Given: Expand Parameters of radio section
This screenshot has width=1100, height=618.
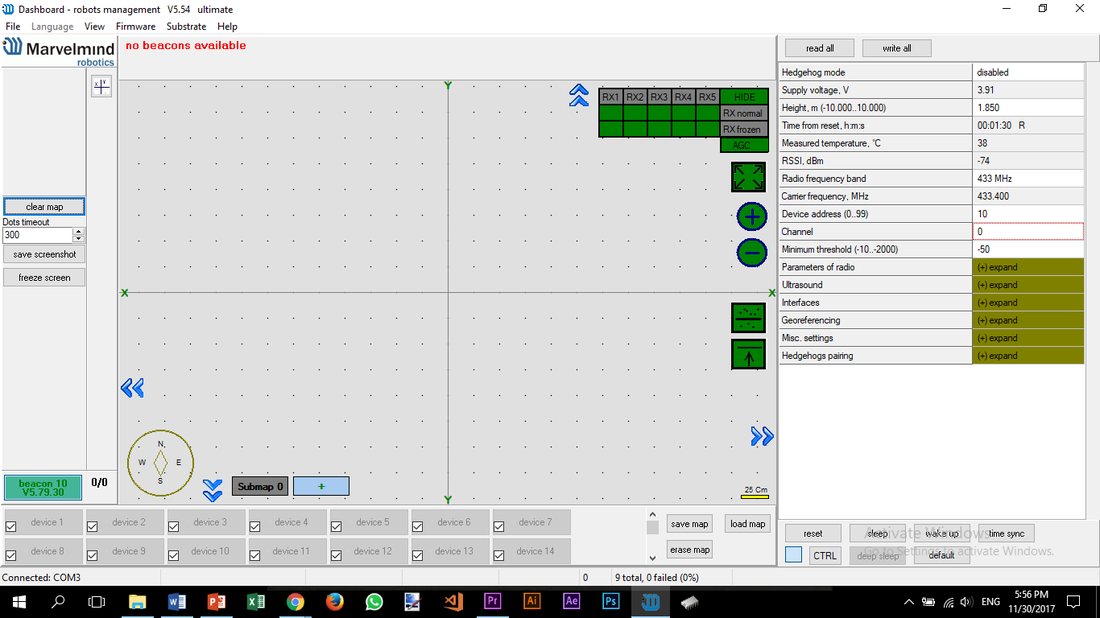Looking at the screenshot, I should coord(1028,267).
